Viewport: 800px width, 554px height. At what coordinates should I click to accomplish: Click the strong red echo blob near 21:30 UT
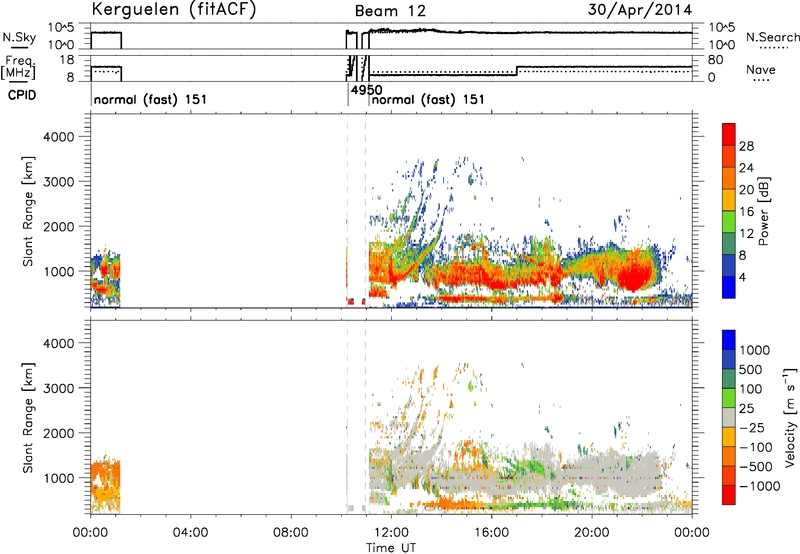[x=634, y=271]
